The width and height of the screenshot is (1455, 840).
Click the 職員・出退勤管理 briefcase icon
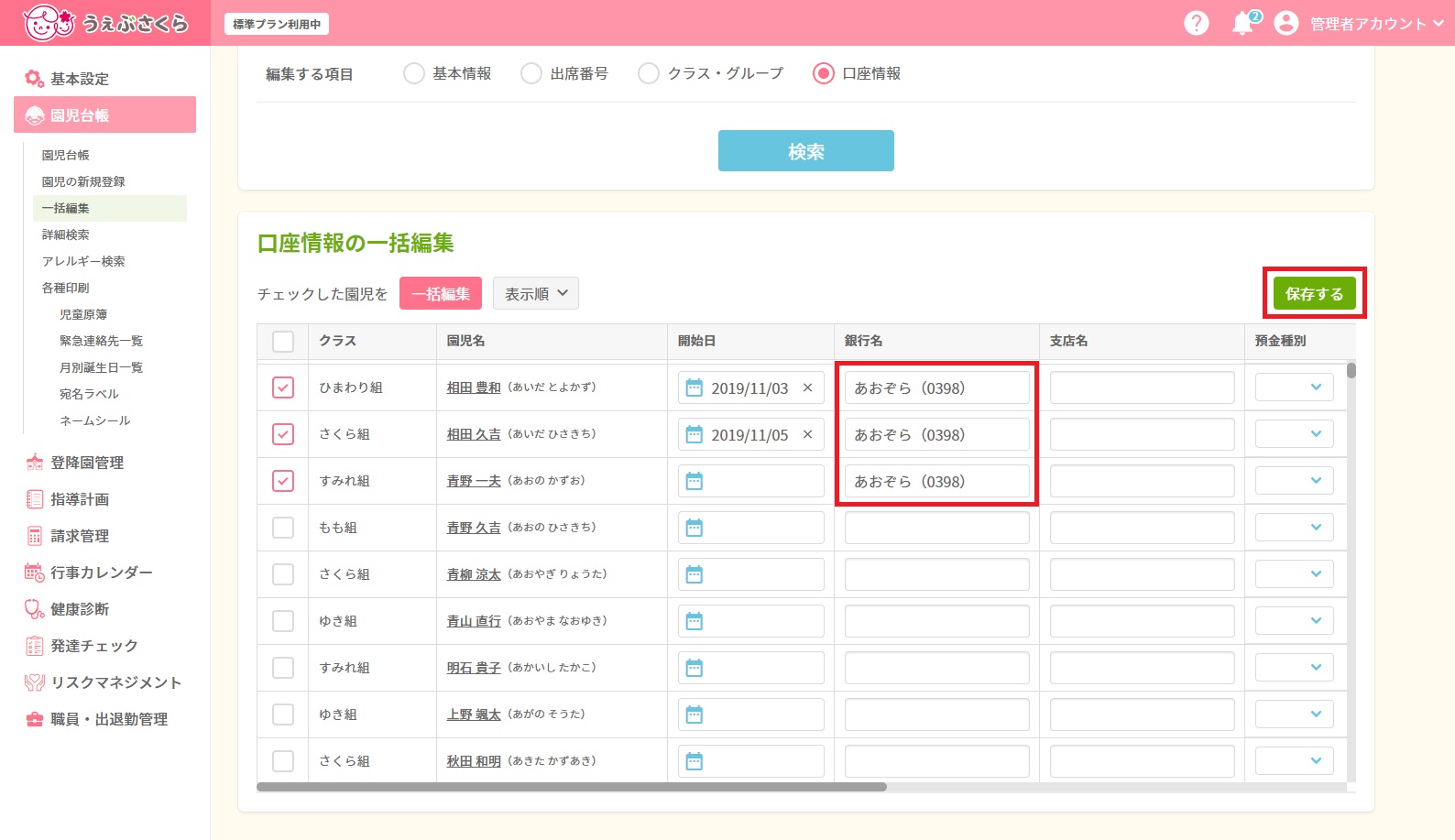[34, 719]
